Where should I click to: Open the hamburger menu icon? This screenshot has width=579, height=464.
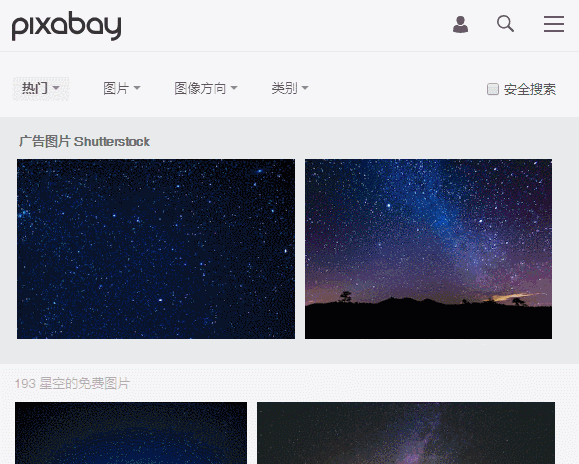coord(554,24)
